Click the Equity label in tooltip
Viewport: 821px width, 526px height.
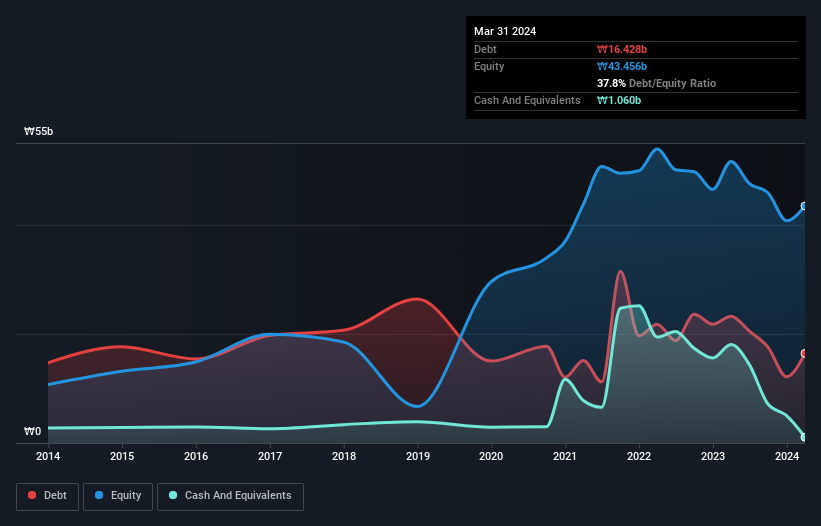489,66
